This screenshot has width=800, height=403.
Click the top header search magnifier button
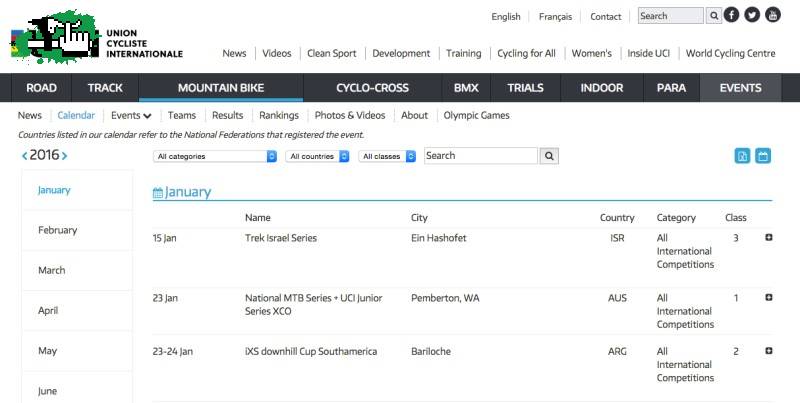[x=714, y=16]
